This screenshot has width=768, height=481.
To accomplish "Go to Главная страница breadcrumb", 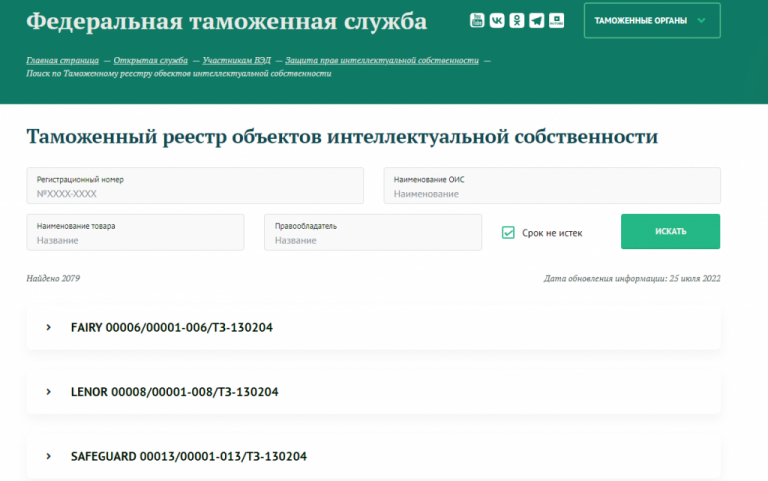I will point(62,60).
